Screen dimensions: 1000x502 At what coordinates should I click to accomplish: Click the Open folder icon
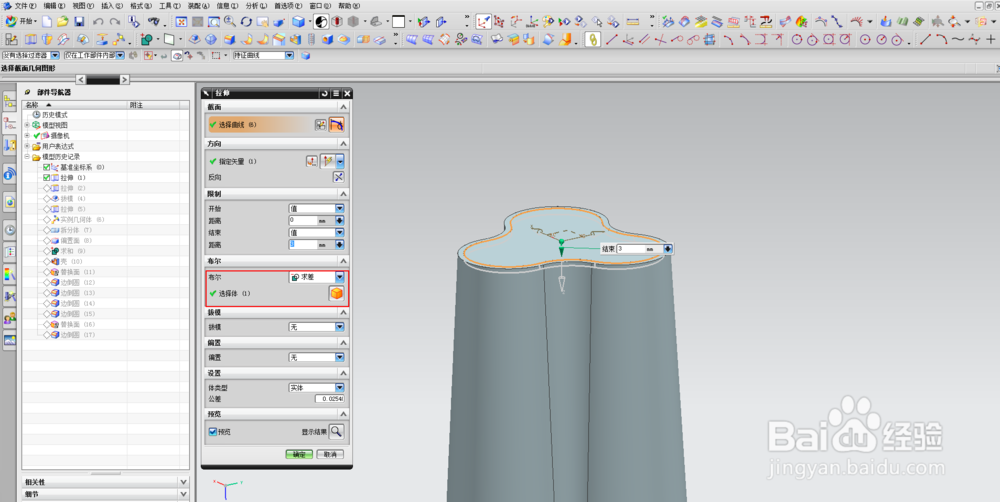pos(62,22)
